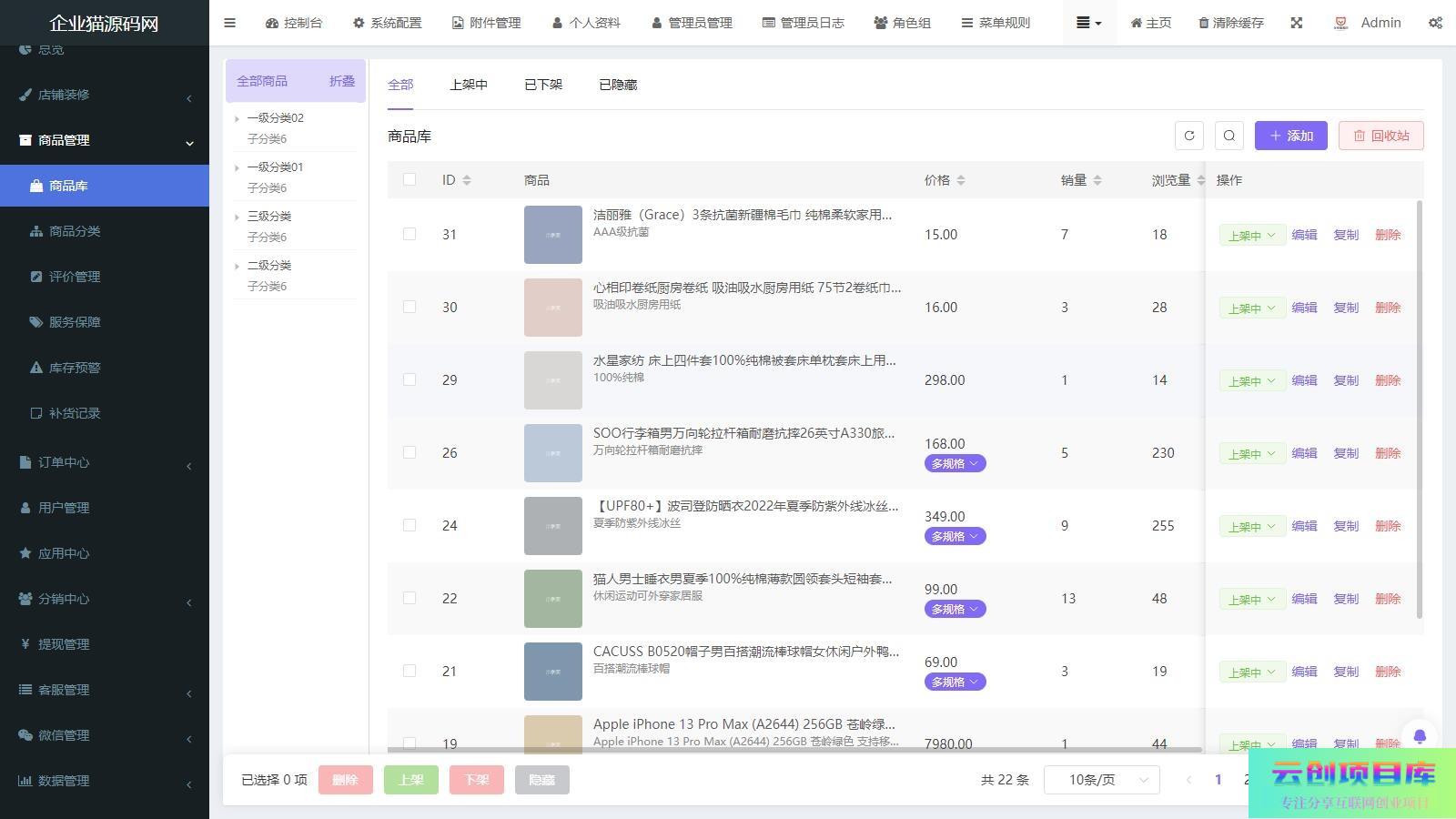This screenshot has height=819, width=1456.
Task: Sort the 价格 column via its arrows
Action: pyautogui.click(x=961, y=180)
